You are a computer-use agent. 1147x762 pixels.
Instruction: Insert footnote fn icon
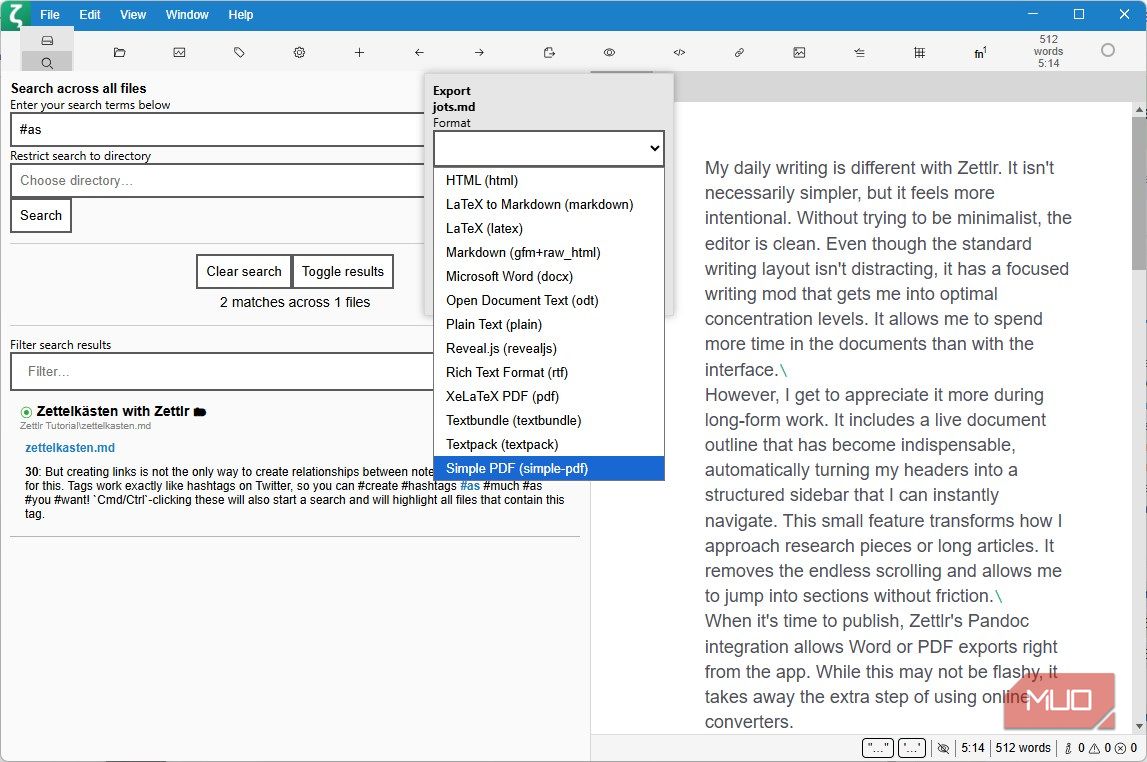[x=980, y=53]
